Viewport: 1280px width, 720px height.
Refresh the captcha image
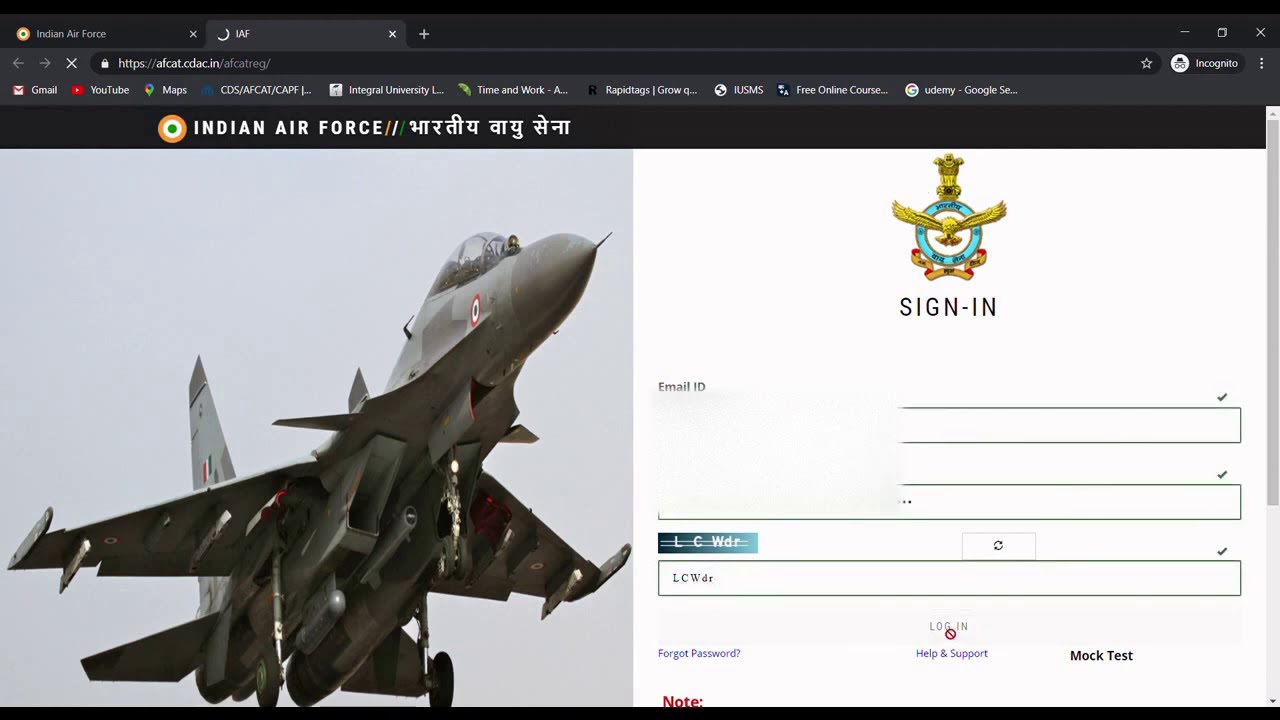click(998, 545)
